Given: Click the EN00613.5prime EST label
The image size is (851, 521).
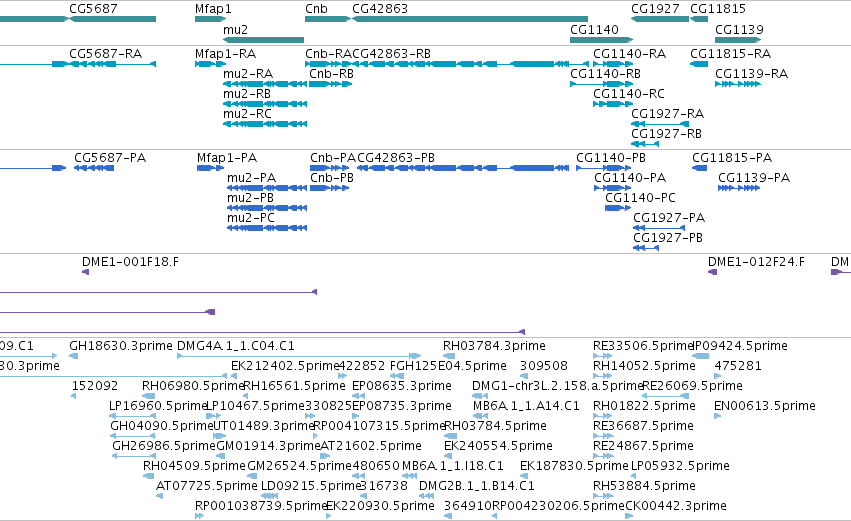Looking at the screenshot, I should click(x=765, y=406).
